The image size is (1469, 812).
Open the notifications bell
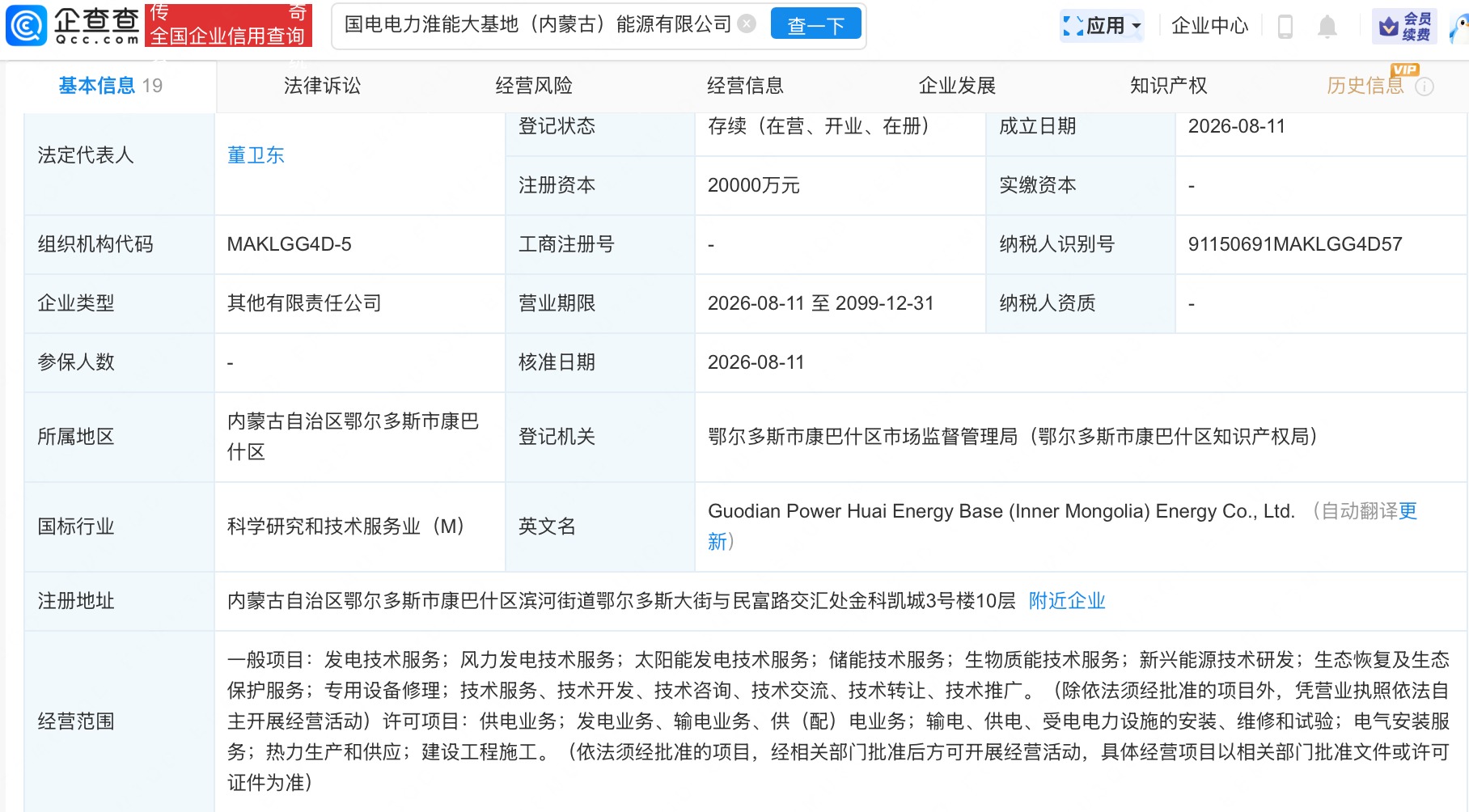click(x=1327, y=26)
